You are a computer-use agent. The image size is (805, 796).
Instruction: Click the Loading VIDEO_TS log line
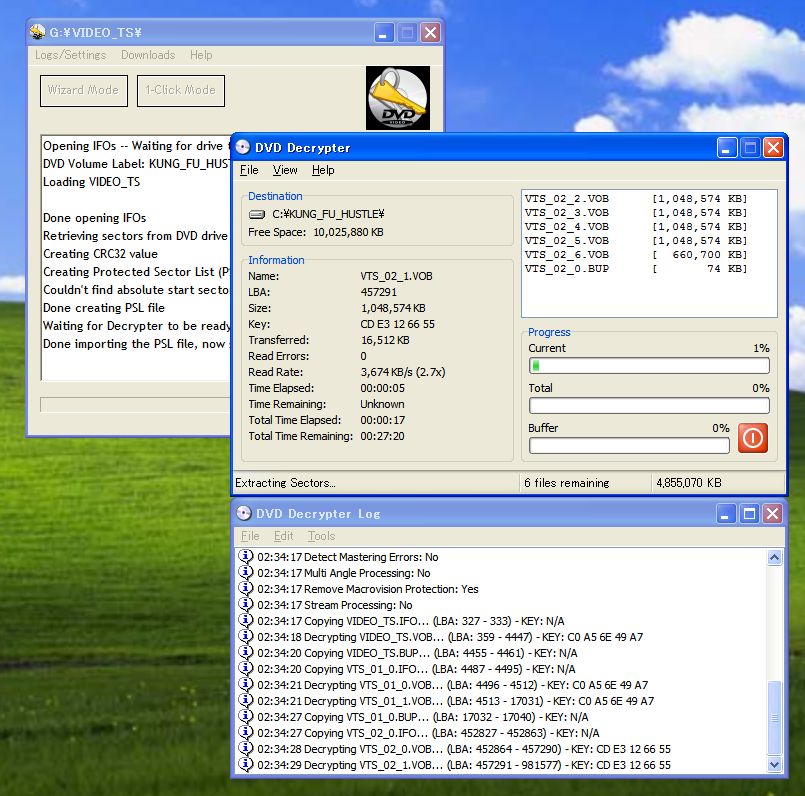click(x=91, y=182)
